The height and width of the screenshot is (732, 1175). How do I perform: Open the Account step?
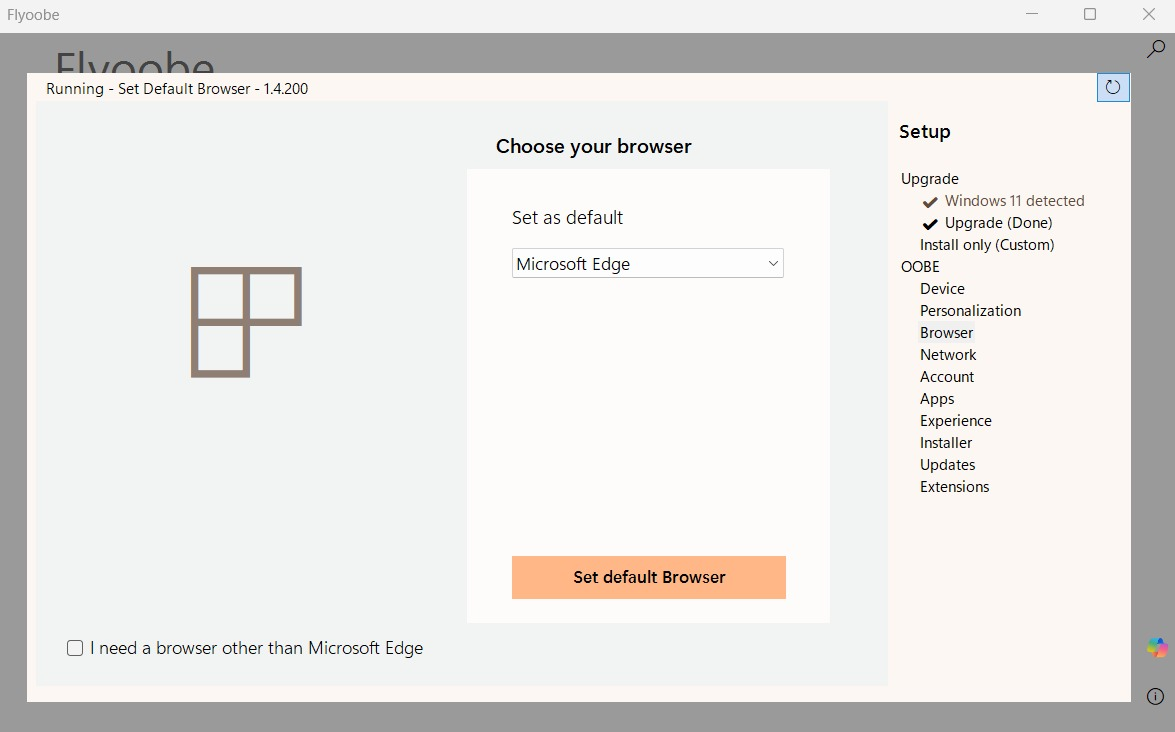947,377
